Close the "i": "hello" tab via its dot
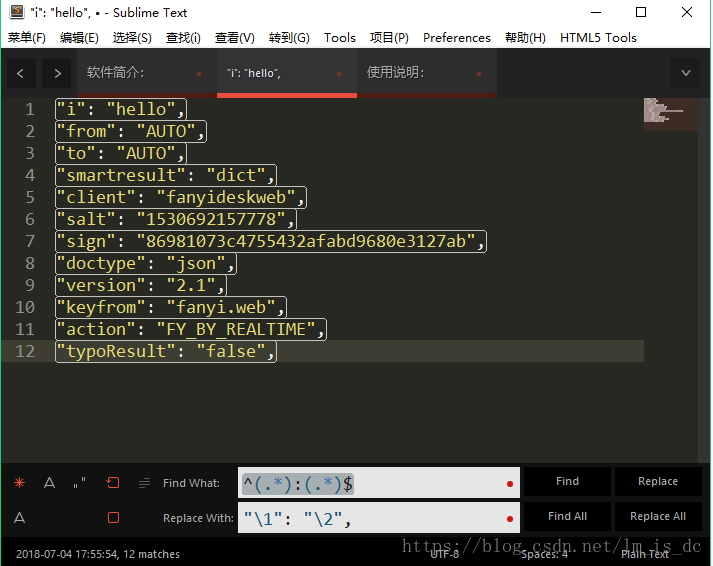 (339, 74)
